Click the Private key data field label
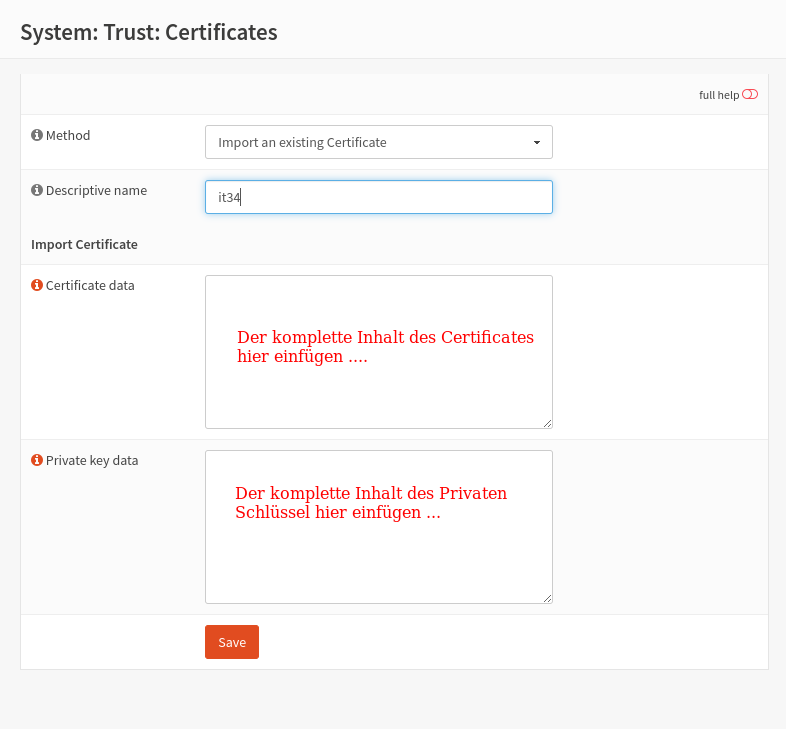The width and height of the screenshot is (786, 729). click(92, 460)
